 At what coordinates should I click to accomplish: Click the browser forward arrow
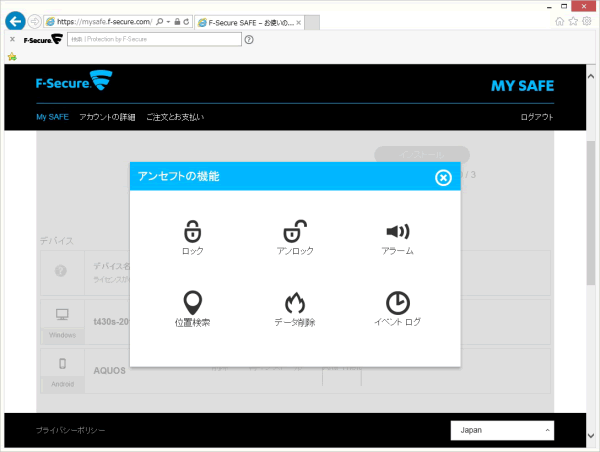pyautogui.click(x=34, y=21)
